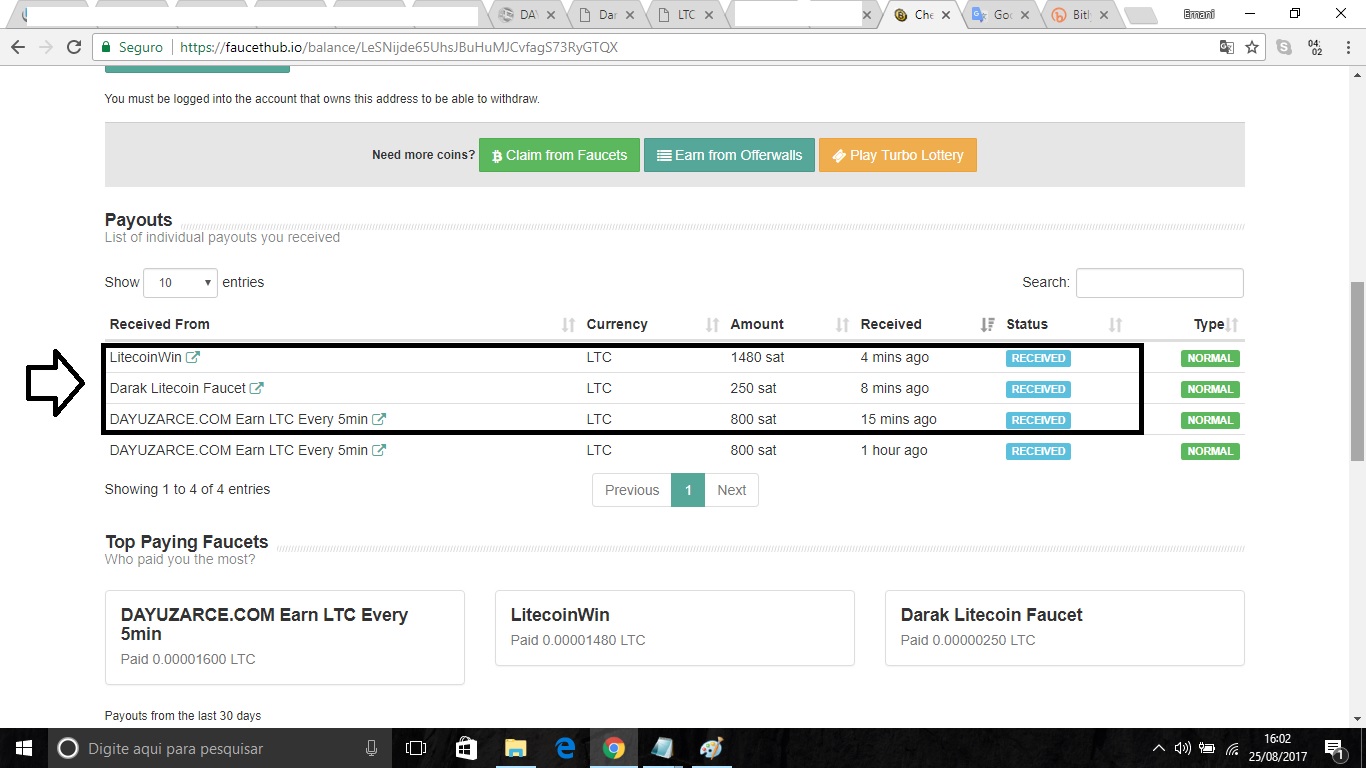Image resolution: width=1366 pixels, height=768 pixels.
Task: Open the notification Action Center
Action: [1333, 748]
